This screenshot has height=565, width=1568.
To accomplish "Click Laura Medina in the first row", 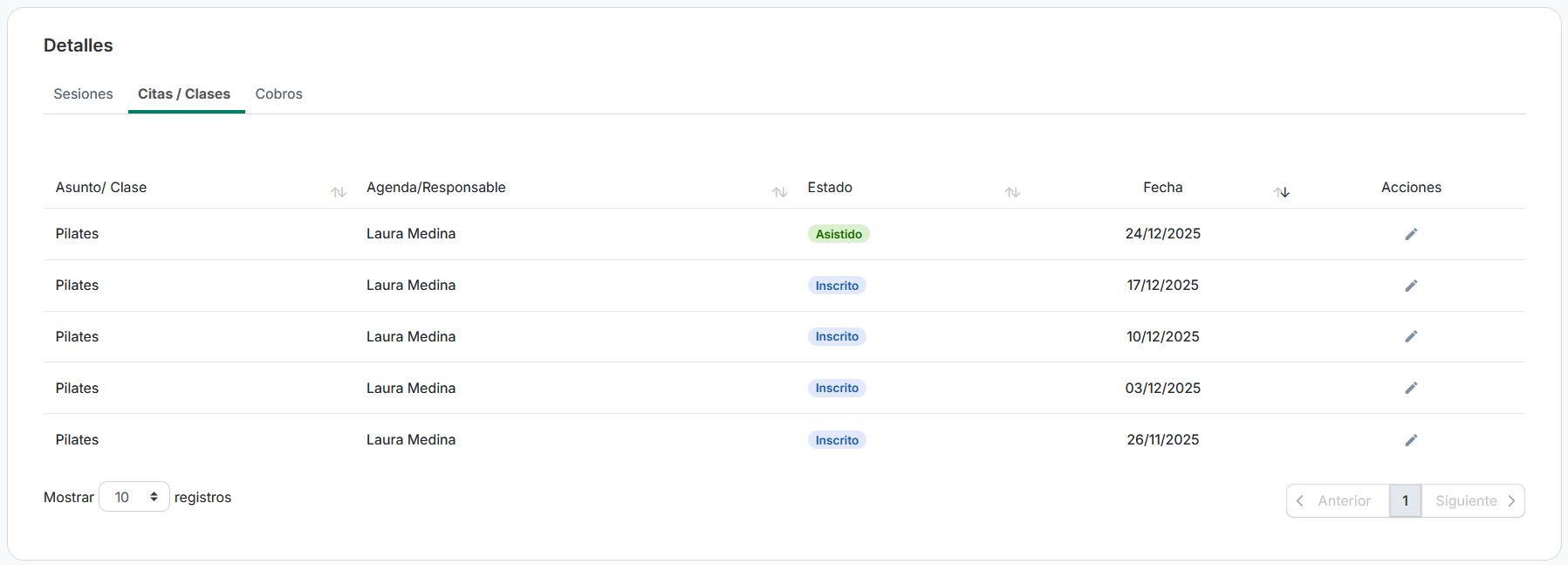I will 411,234.
